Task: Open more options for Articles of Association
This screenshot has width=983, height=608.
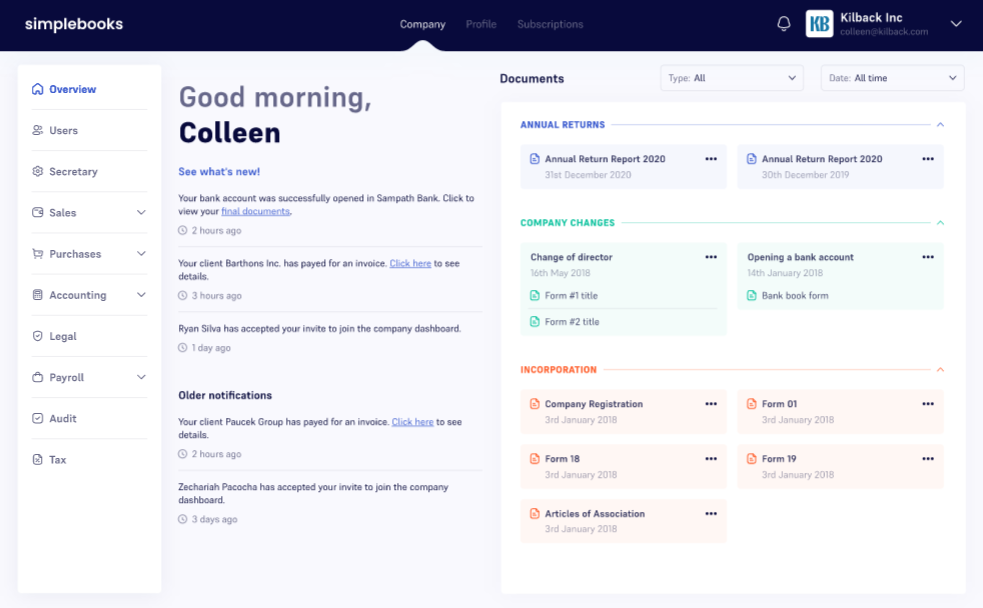Action: pyautogui.click(x=711, y=514)
